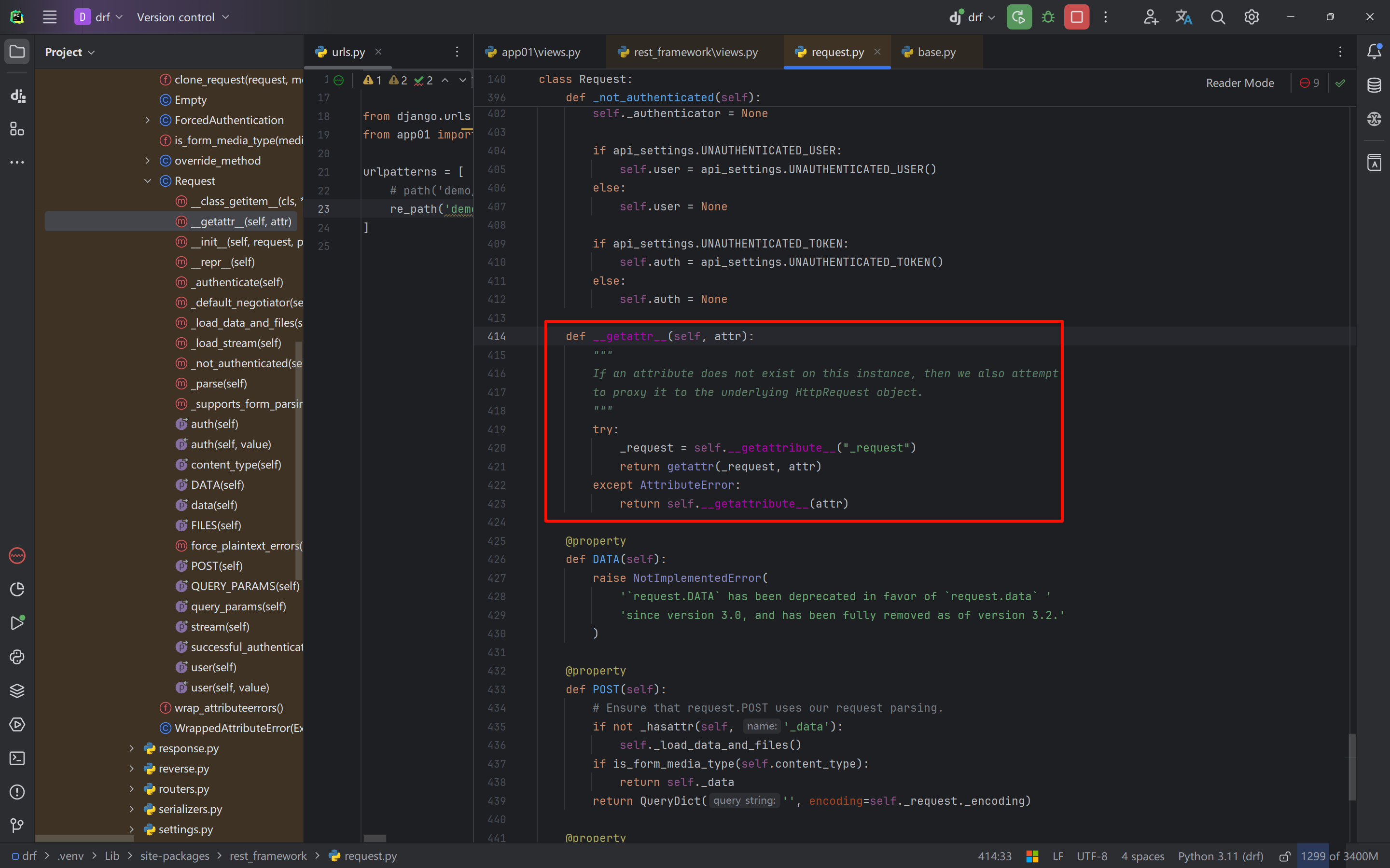This screenshot has width=1390, height=868.
Task: Open the Search Everywhere magnifier
Action: [1217, 17]
